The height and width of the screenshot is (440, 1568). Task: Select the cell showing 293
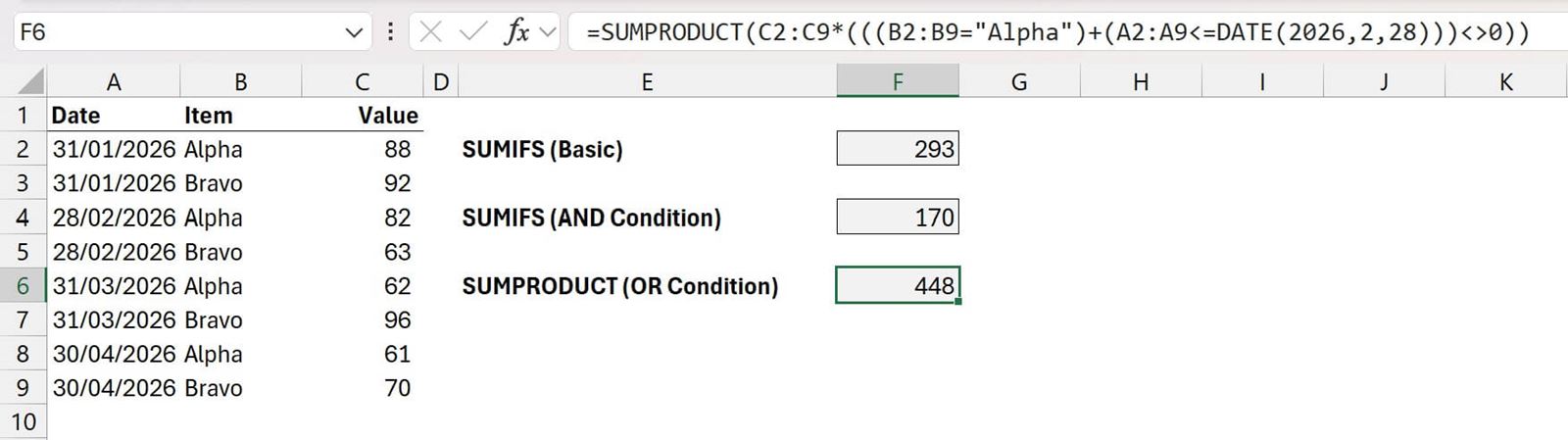(898, 150)
